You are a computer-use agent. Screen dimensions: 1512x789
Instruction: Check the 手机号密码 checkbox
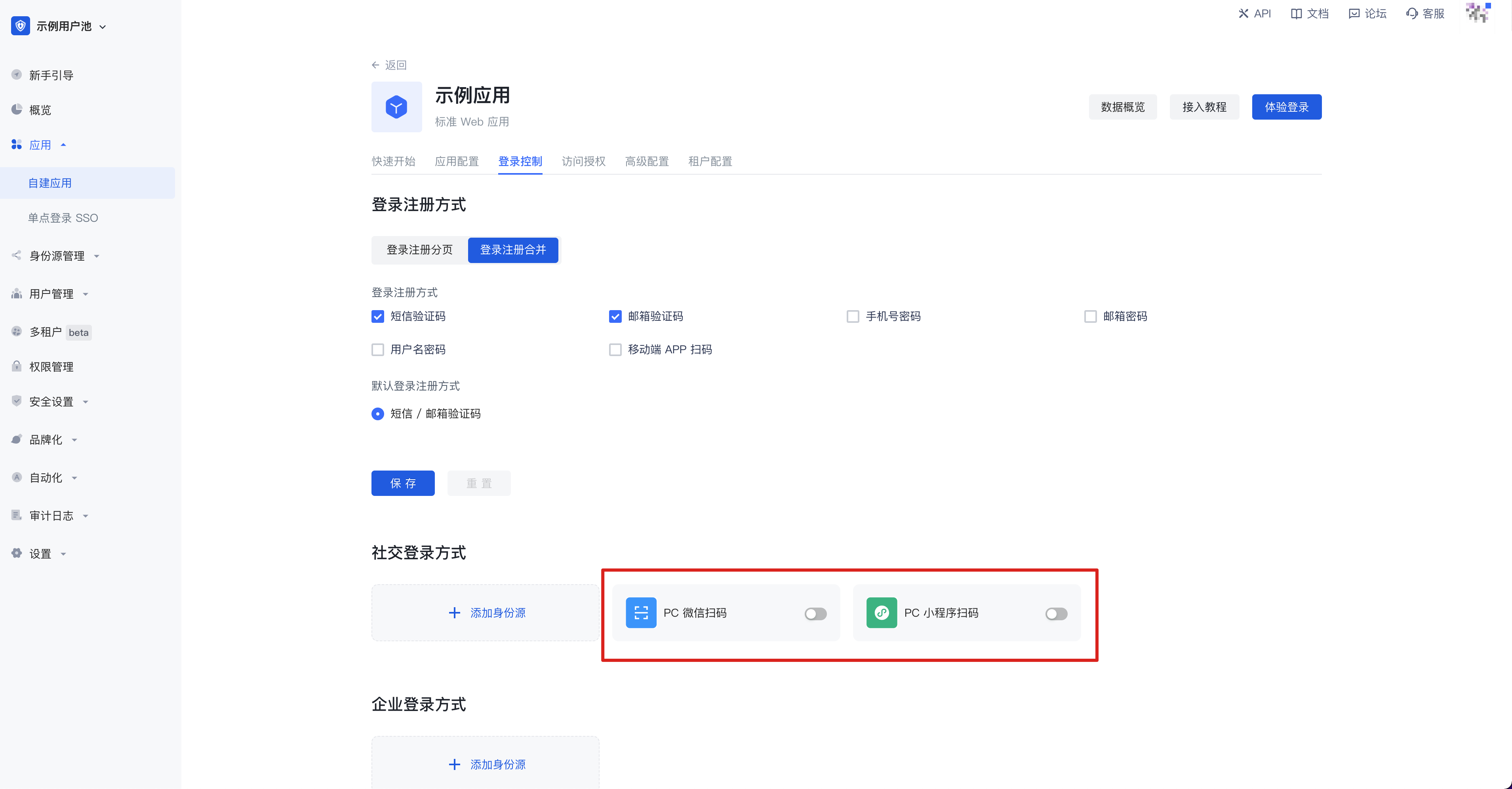(853, 316)
